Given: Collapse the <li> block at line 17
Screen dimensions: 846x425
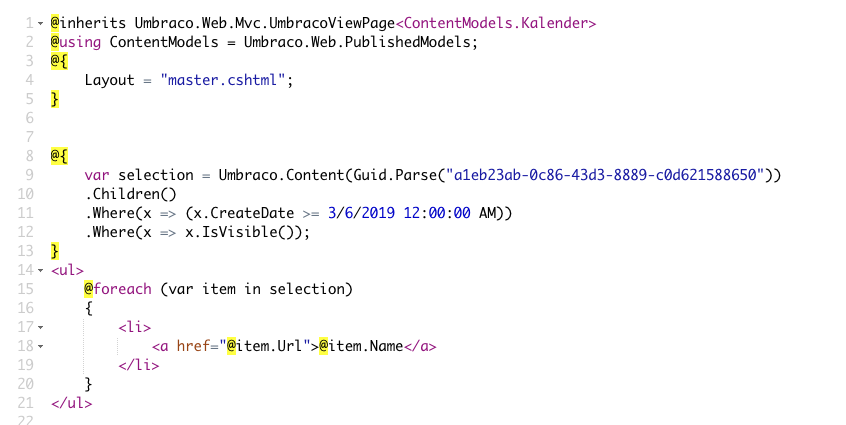Looking at the screenshot, I should click(40, 327).
